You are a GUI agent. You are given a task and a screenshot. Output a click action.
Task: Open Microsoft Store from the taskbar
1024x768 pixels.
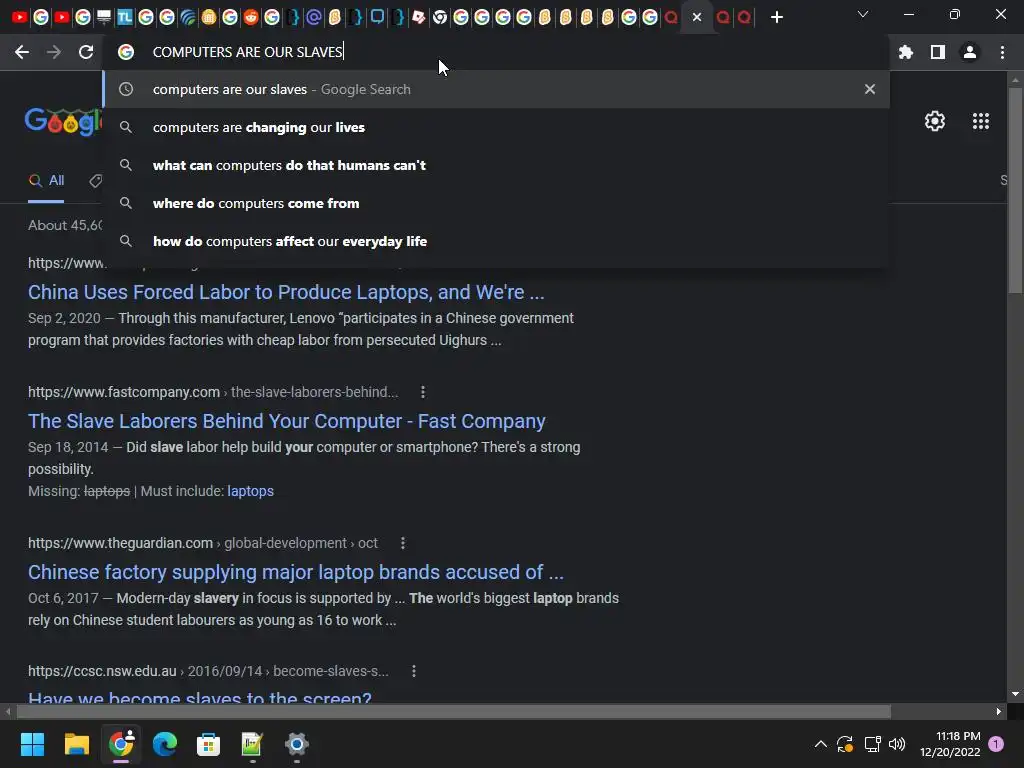(208, 744)
